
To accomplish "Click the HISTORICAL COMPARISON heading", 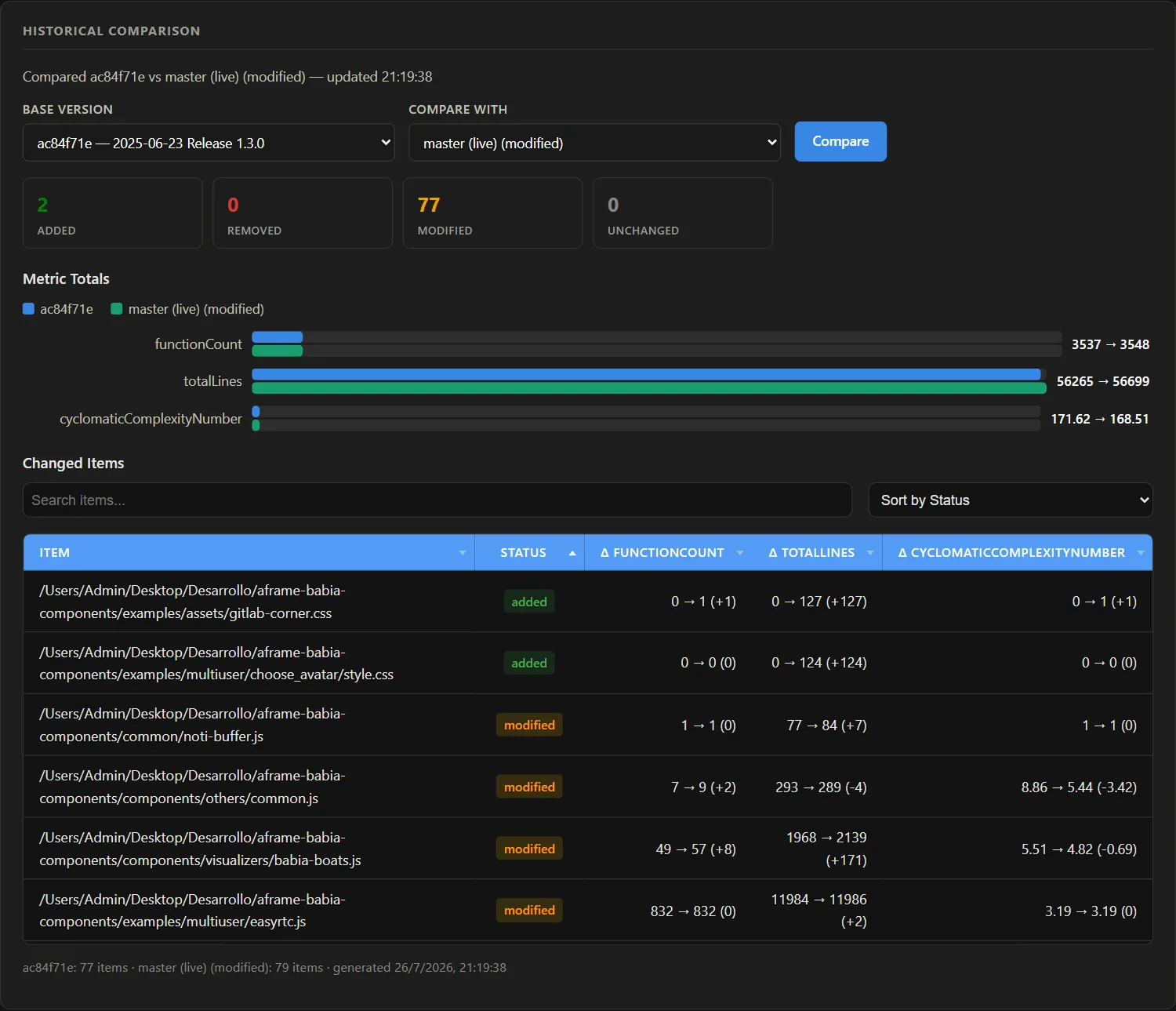I will [111, 31].
